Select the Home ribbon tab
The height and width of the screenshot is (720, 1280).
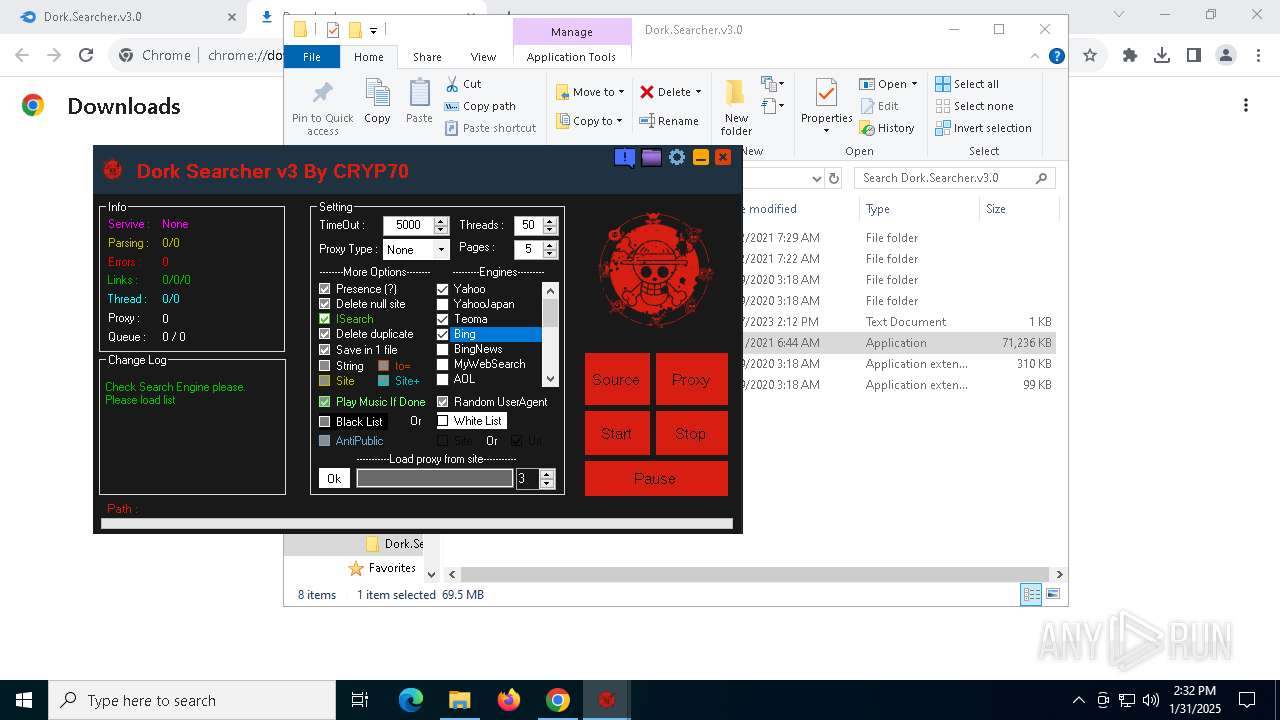[x=368, y=57]
